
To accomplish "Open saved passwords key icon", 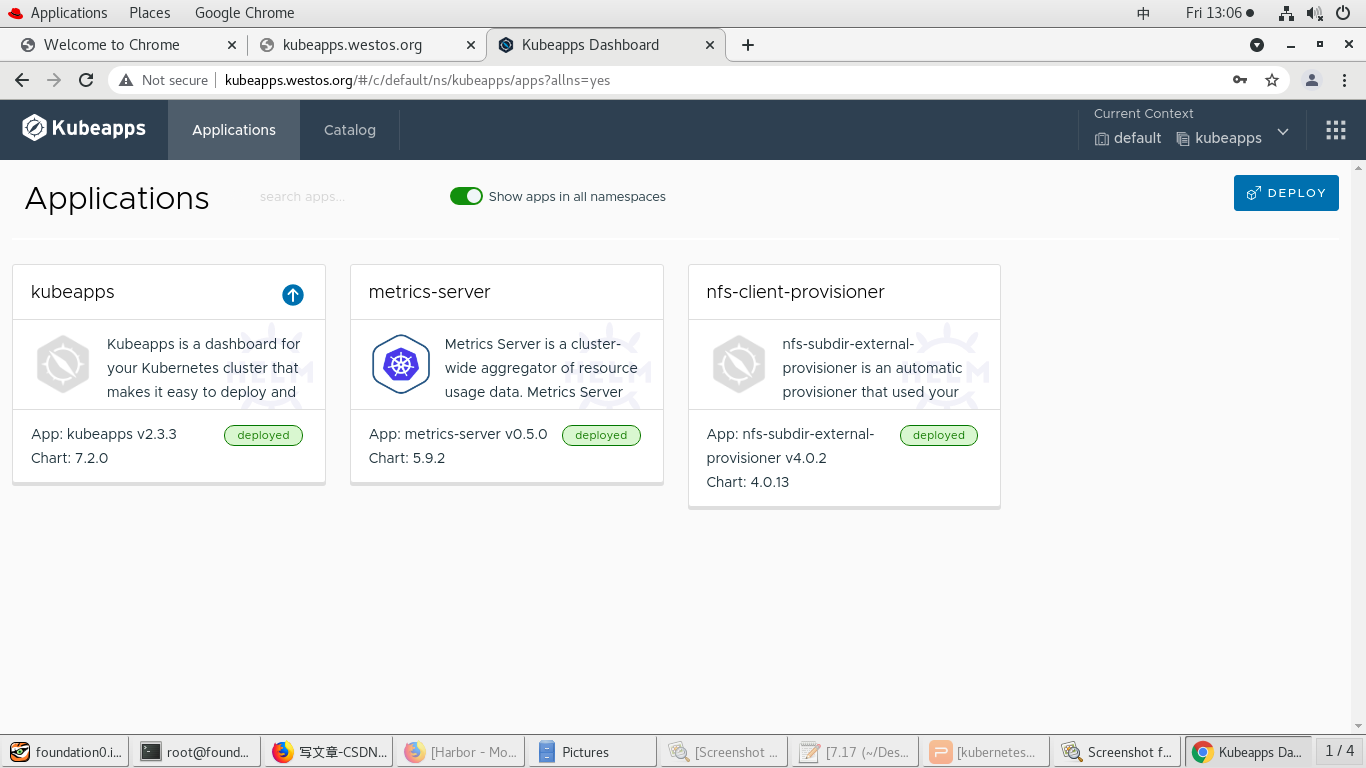I will (x=1240, y=80).
